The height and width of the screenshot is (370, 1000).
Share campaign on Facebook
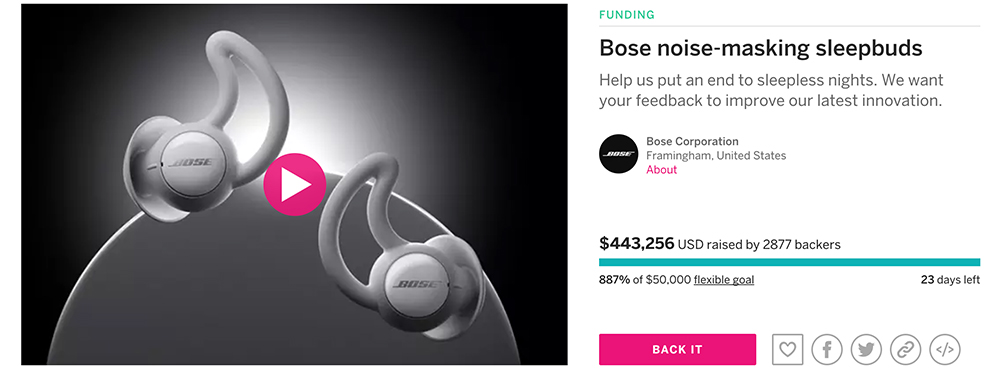coord(827,350)
